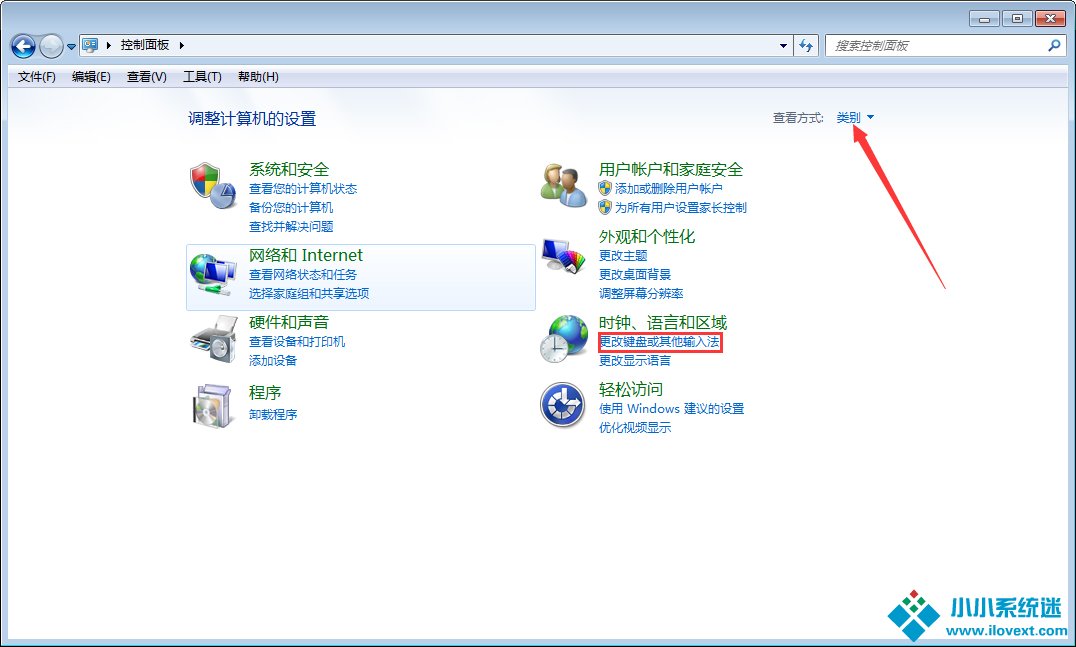Click 更改桌面背景 link
The height and width of the screenshot is (647, 1076).
pos(635,274)
